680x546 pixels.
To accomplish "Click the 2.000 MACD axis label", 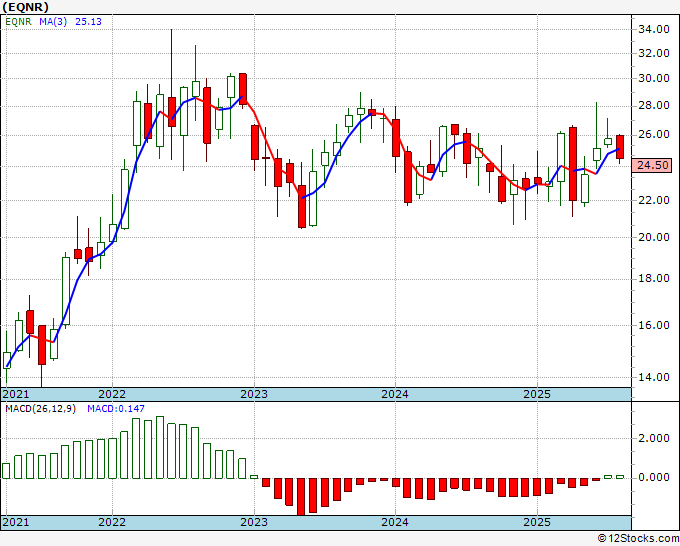I will click(654, 438).
